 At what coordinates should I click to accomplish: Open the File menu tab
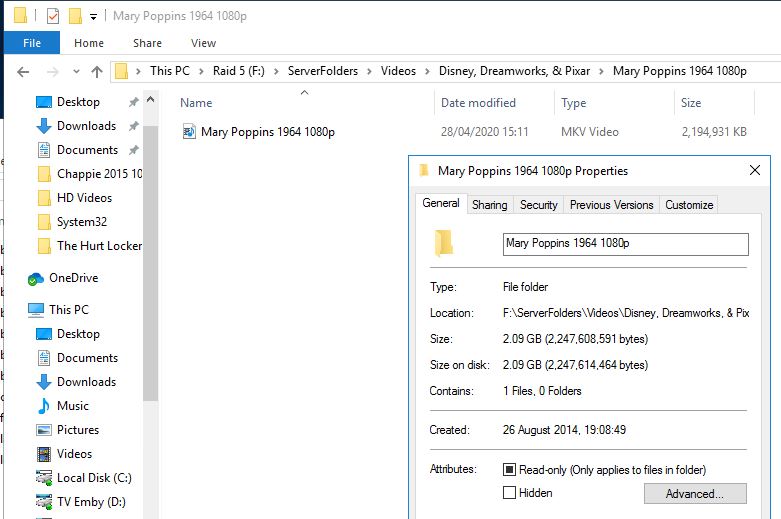32,43
